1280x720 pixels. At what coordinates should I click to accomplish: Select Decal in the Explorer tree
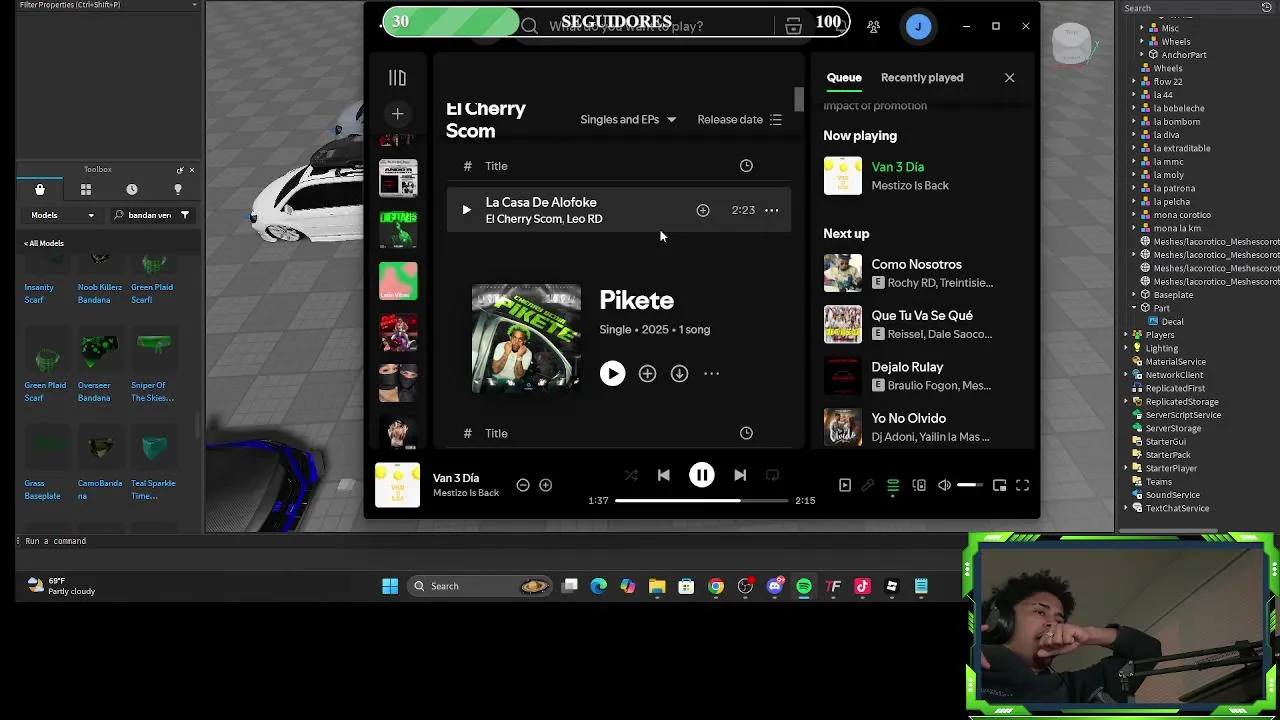1172,322
